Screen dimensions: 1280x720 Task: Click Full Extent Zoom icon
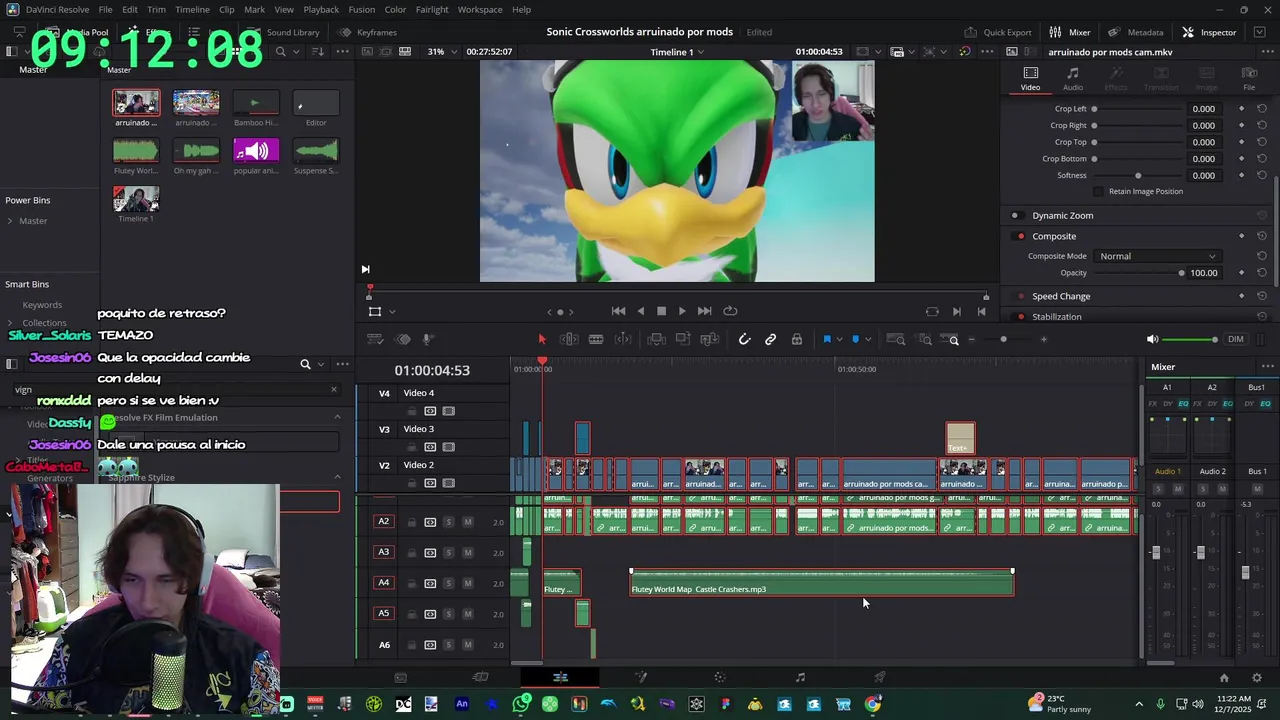(x=896, y=340)
